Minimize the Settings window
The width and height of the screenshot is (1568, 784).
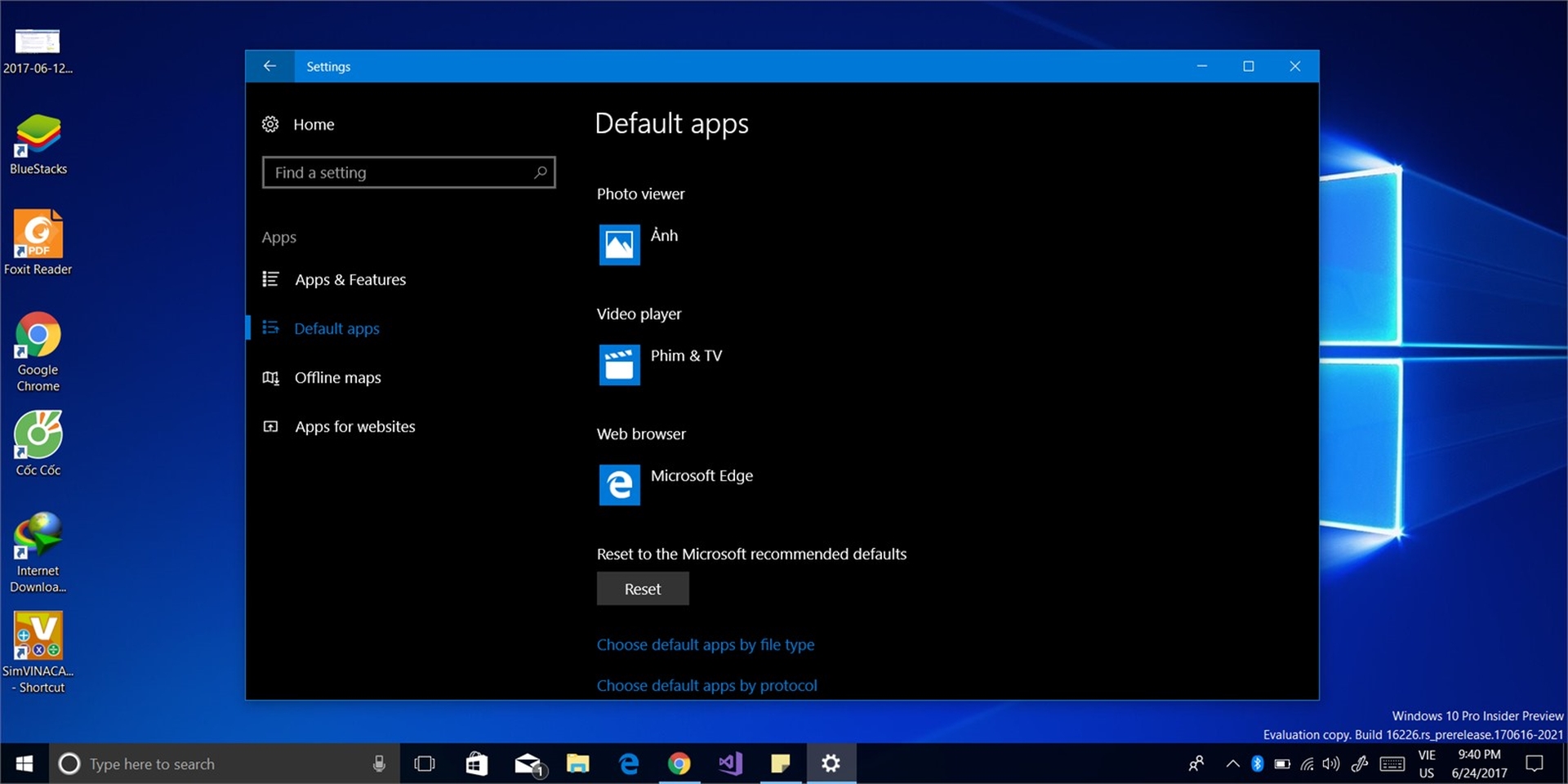[1202, 66]
